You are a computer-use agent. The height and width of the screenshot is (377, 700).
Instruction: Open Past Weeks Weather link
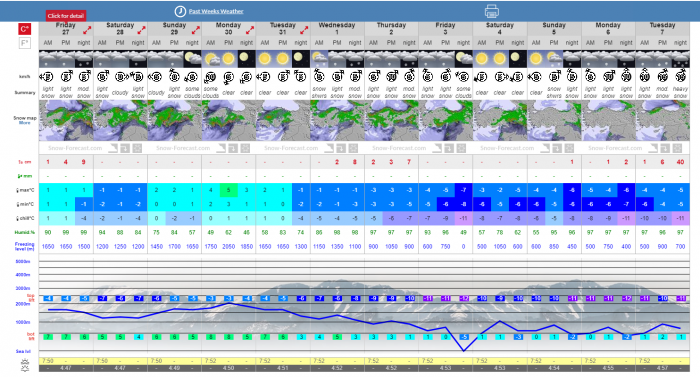pyautogui.click(x=216, y=11)
